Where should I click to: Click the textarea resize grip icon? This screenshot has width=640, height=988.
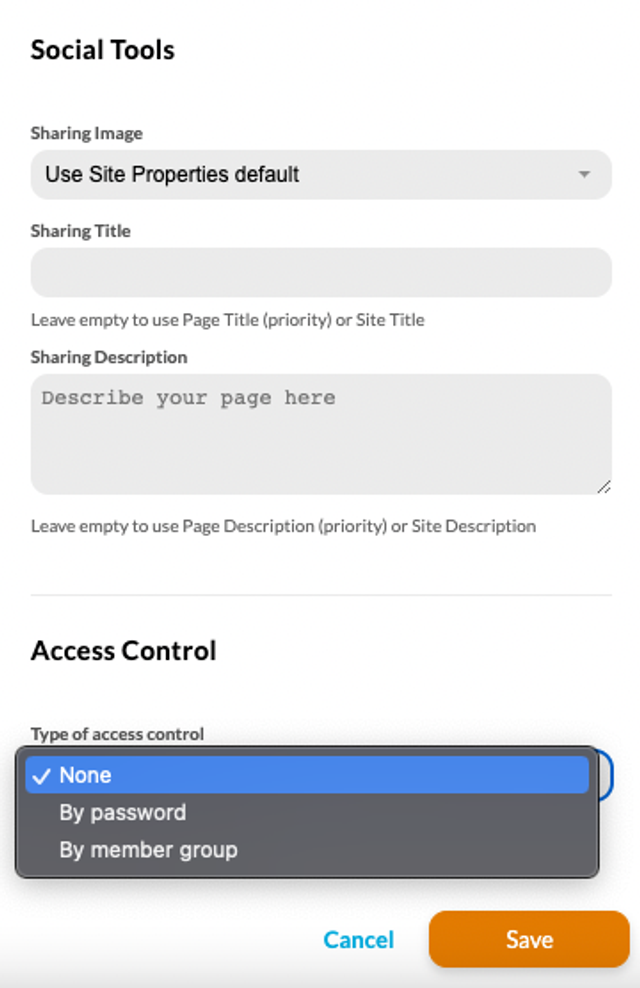click(603, 486)
